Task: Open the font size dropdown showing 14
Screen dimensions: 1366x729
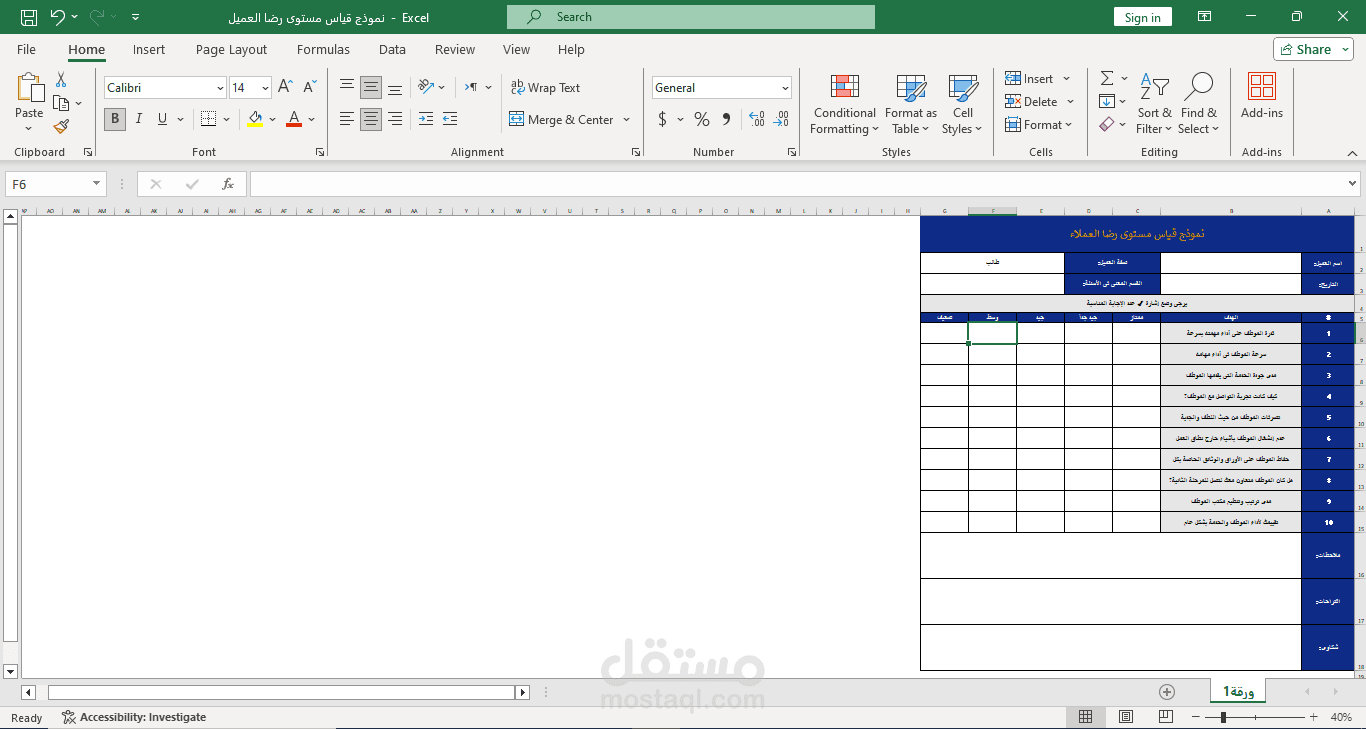Action: point(265,88)
